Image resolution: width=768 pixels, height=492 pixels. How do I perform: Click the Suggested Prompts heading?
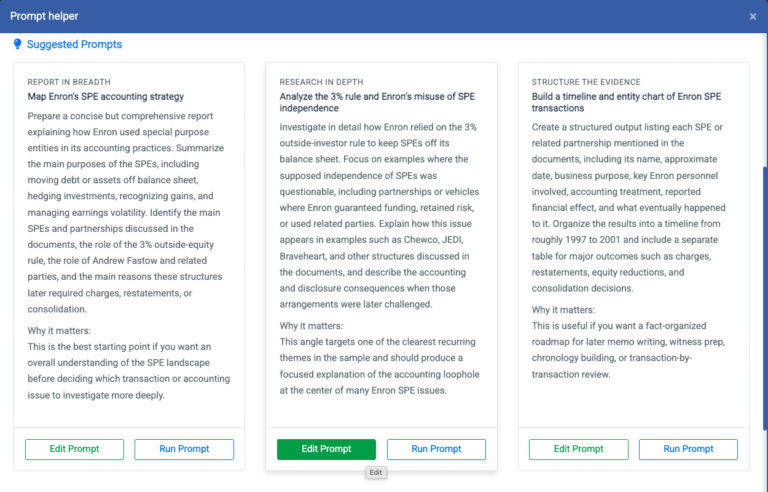pos(74,44)
